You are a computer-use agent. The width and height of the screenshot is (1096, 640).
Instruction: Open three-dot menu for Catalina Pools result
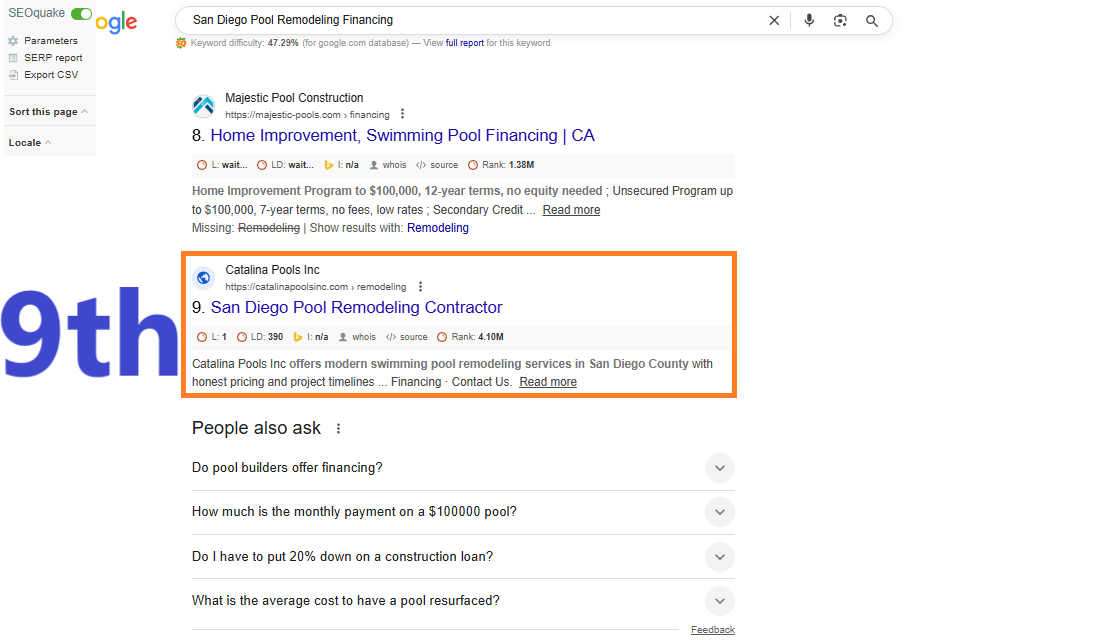(x=420, y=286)
